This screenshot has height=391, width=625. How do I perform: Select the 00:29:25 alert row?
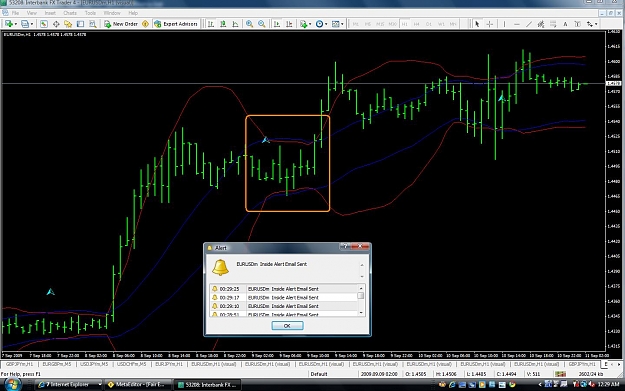tap(284, 289)
